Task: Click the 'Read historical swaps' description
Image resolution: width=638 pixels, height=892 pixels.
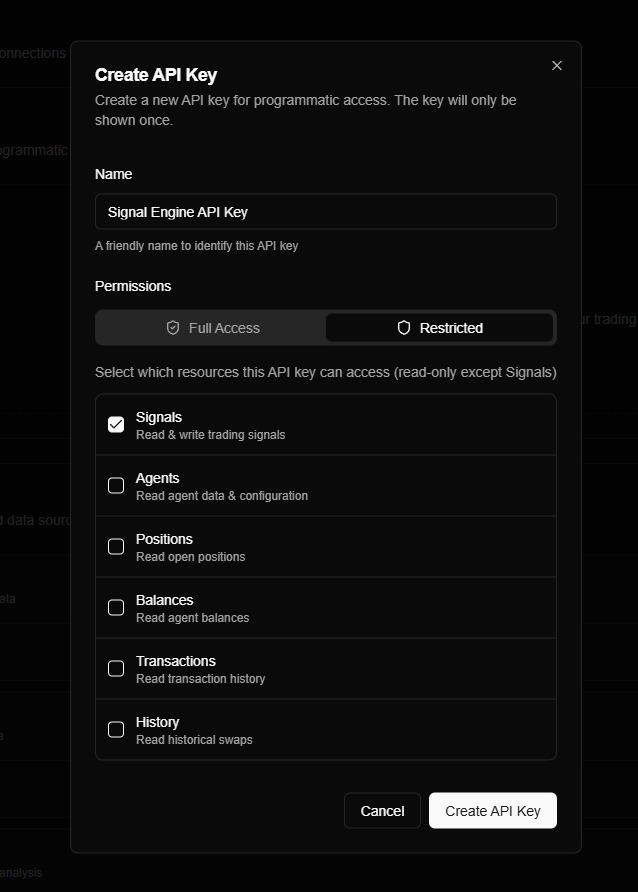Action: 194,740
